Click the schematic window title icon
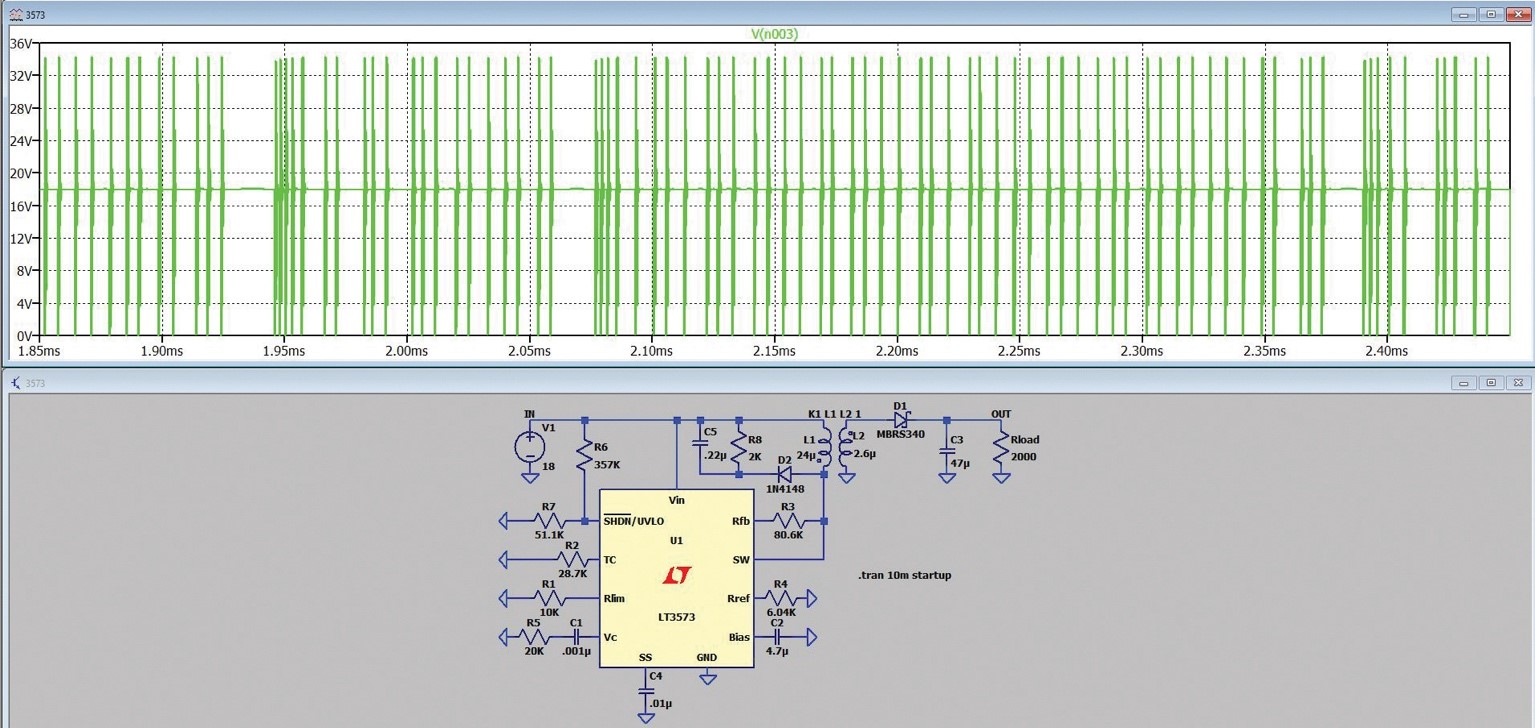The width and height of the screenshot is (1535, 728). coord(13,383)
